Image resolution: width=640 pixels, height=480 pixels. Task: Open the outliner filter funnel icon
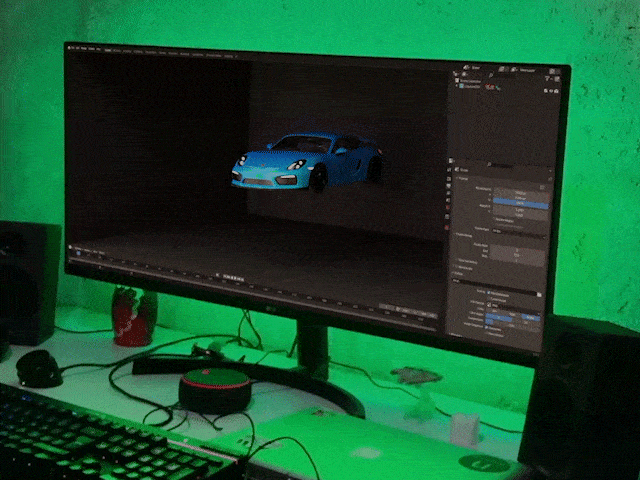tap(547, 78)
